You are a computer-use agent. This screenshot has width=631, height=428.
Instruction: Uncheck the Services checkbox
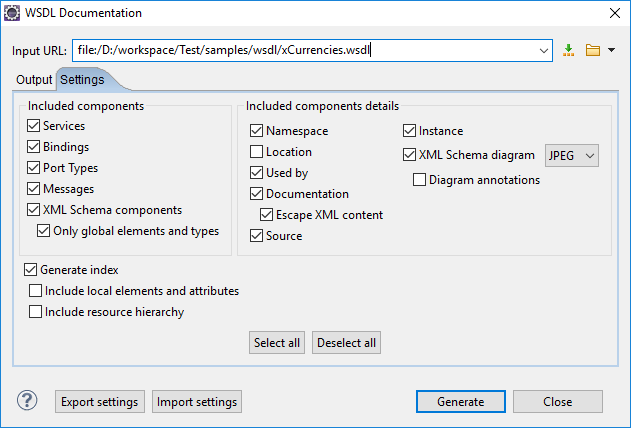click(x=35, y=126)
